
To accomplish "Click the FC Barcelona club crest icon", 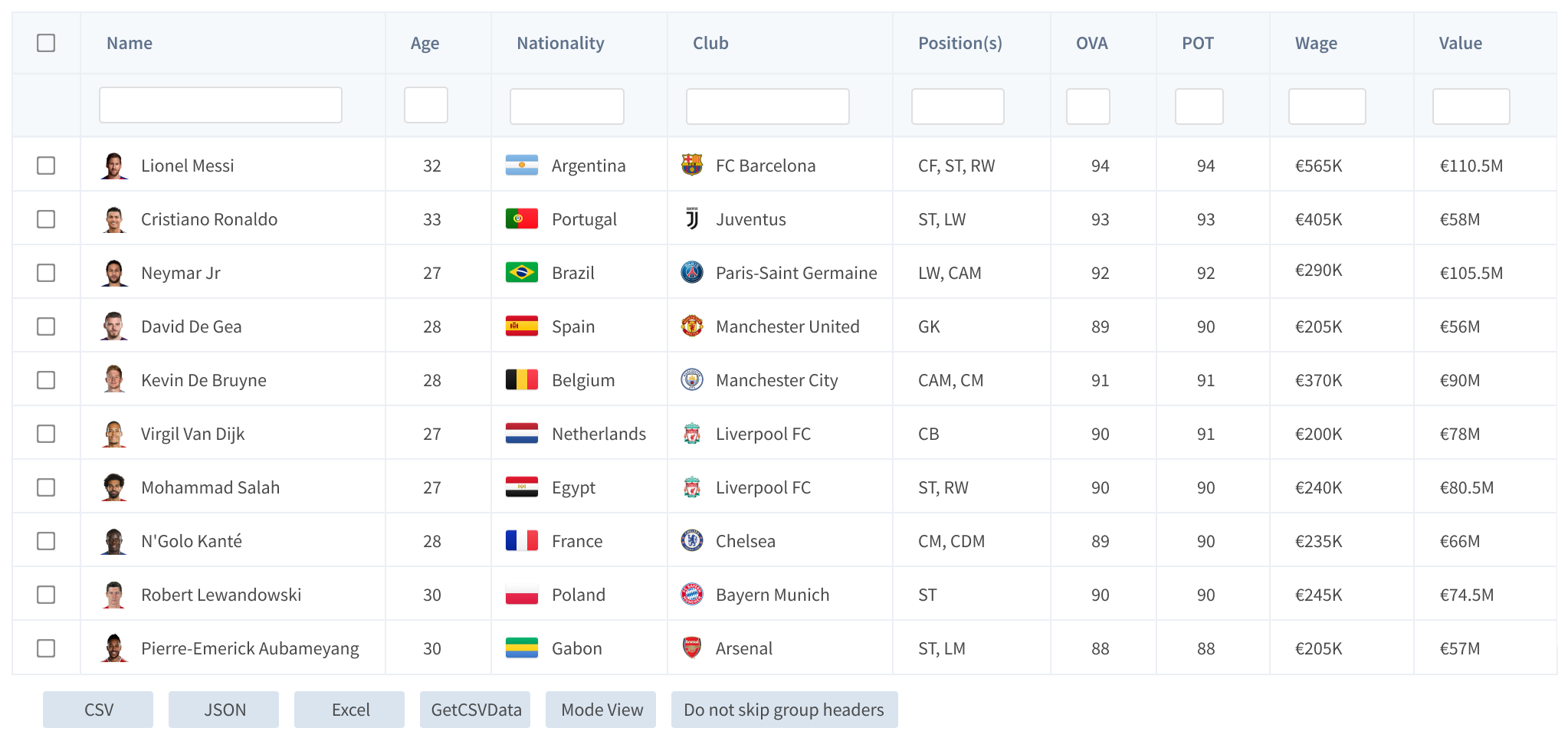I will 691,165.
